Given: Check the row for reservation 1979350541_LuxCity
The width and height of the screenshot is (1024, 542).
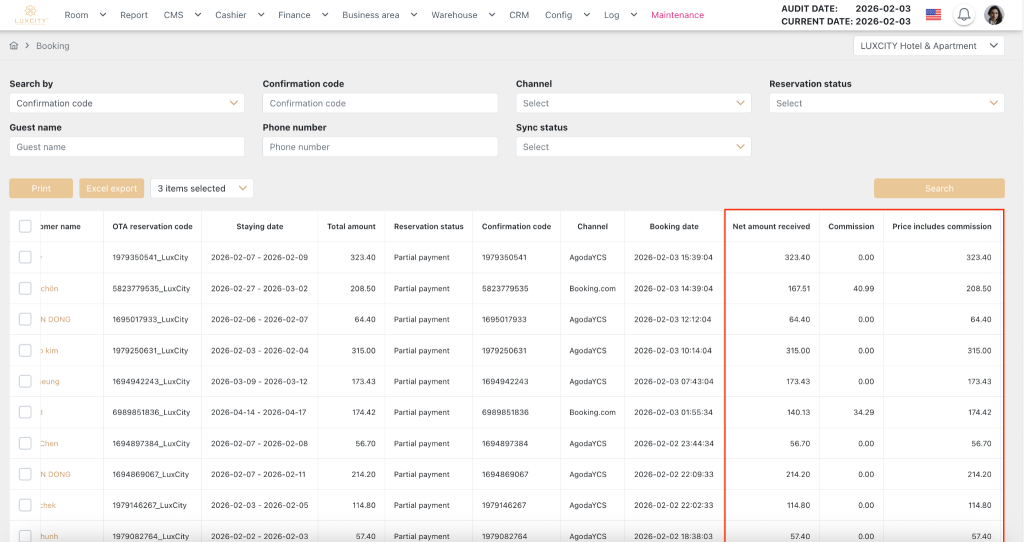Looking at the screenshot, I should click(x=25, y=257).
